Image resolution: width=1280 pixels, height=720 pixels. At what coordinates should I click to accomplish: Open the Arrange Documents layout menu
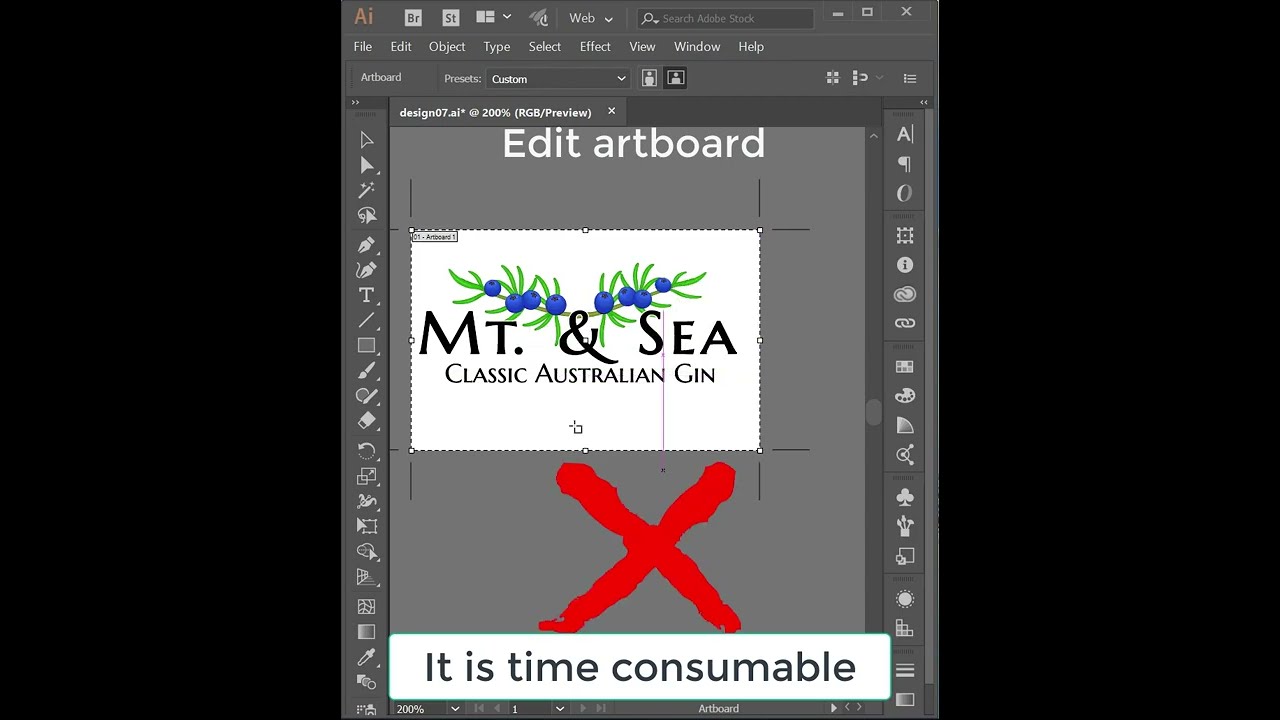pyautogui.click(x=494, y=17)
